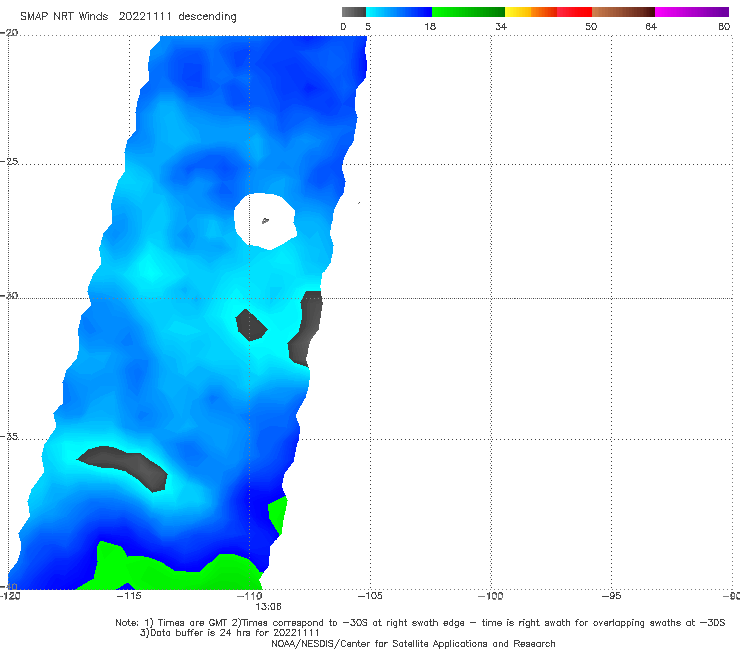Click the SMAP NRT Winds title text
The height and width of the screenshot is (650, 740).
click(64, 16)
